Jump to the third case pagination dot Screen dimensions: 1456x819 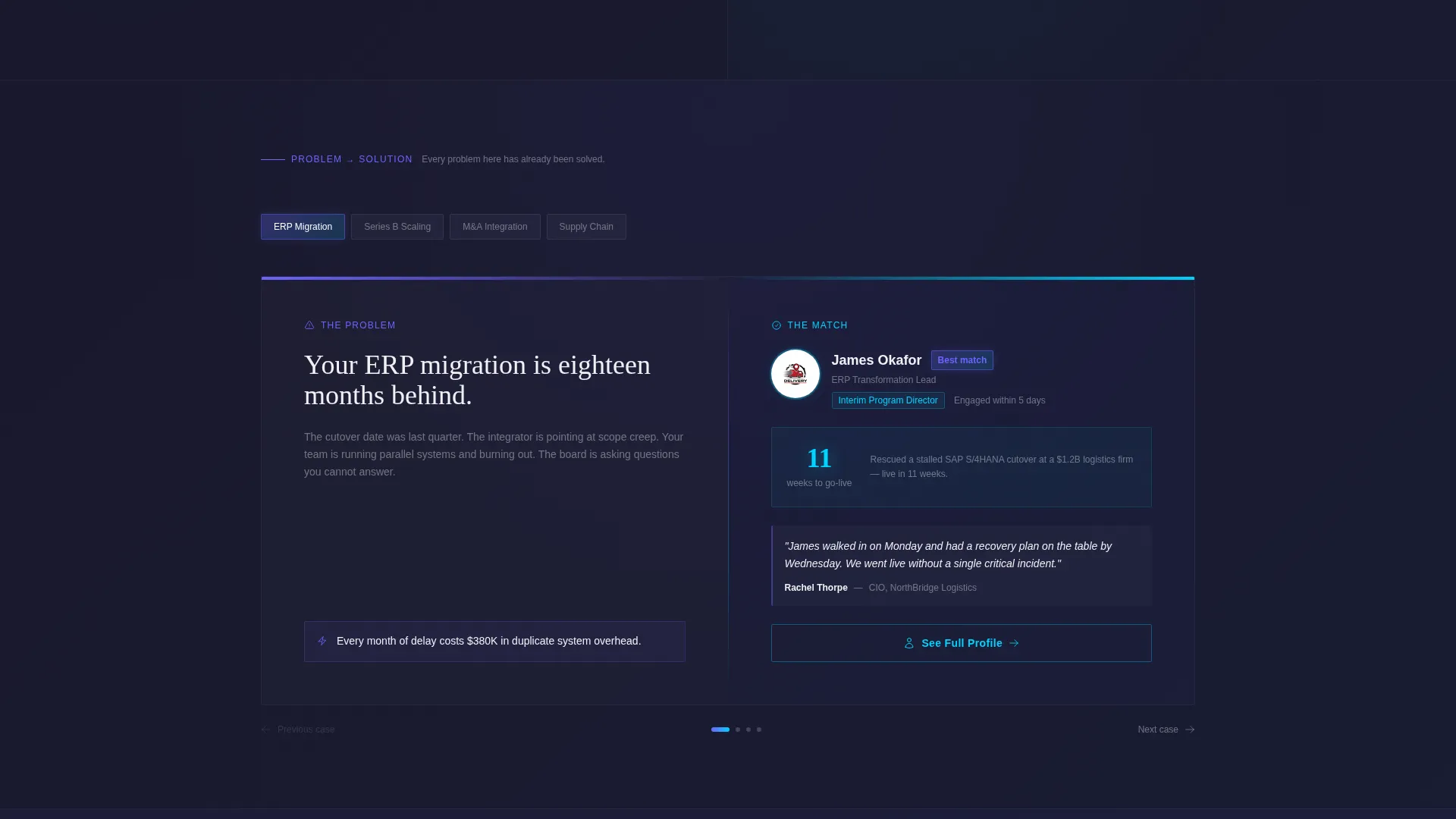click(x=748, y=730)
